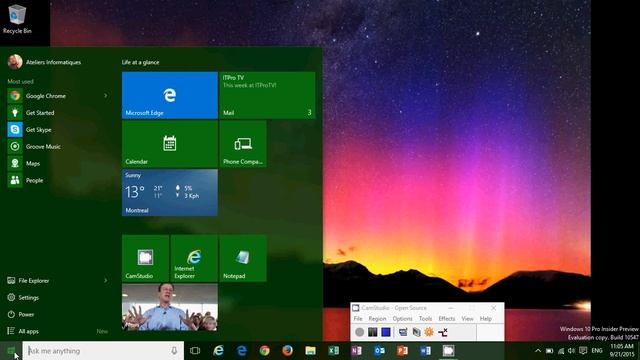Open the Calendar tile

click(170, 144)
